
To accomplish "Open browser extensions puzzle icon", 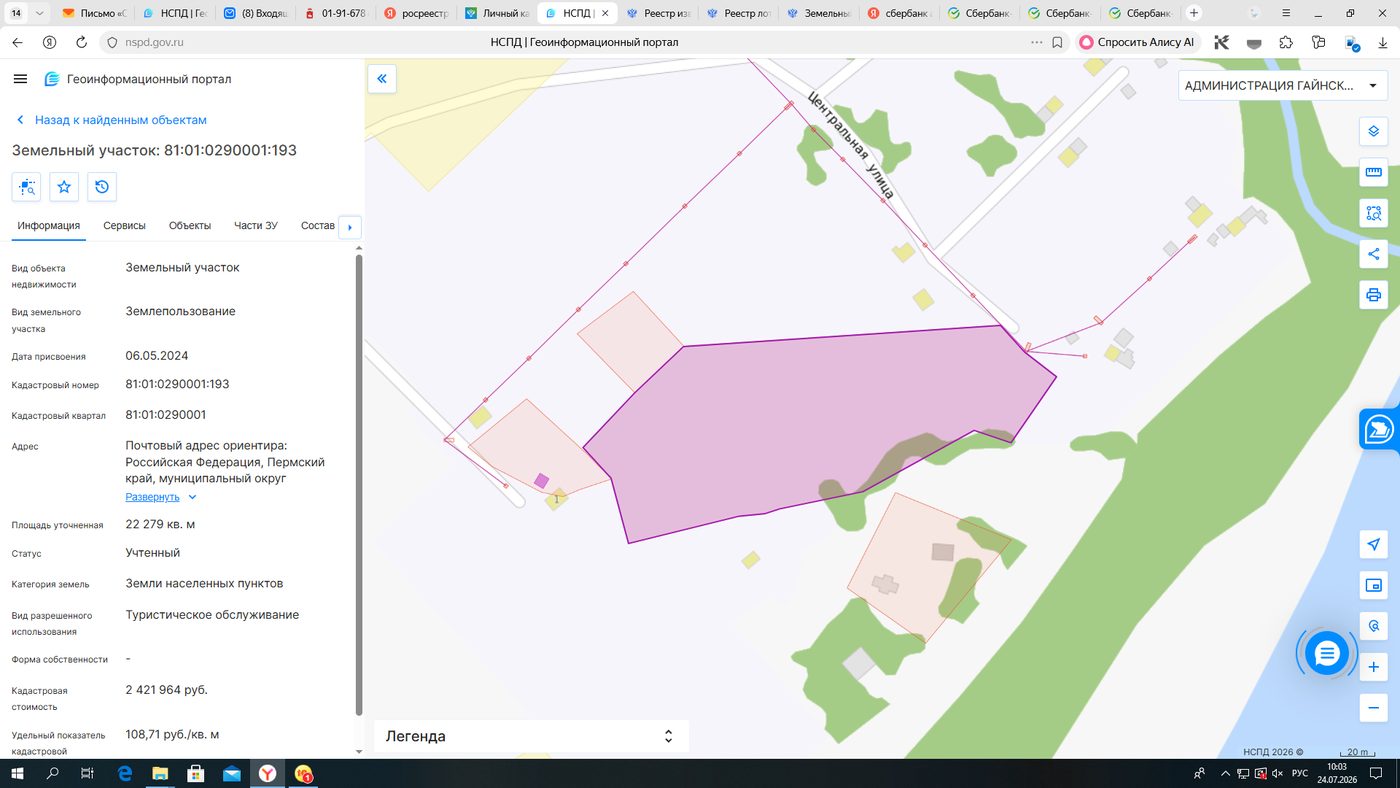I will 1286,43.
